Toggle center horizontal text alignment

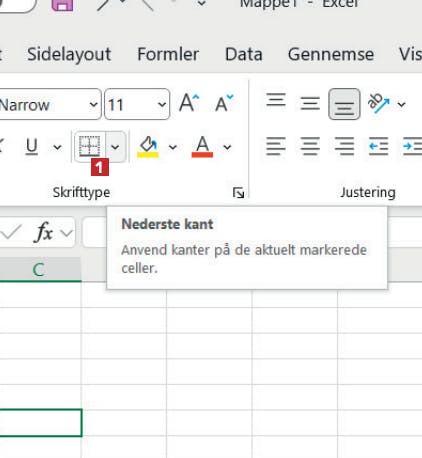point(310,146)
